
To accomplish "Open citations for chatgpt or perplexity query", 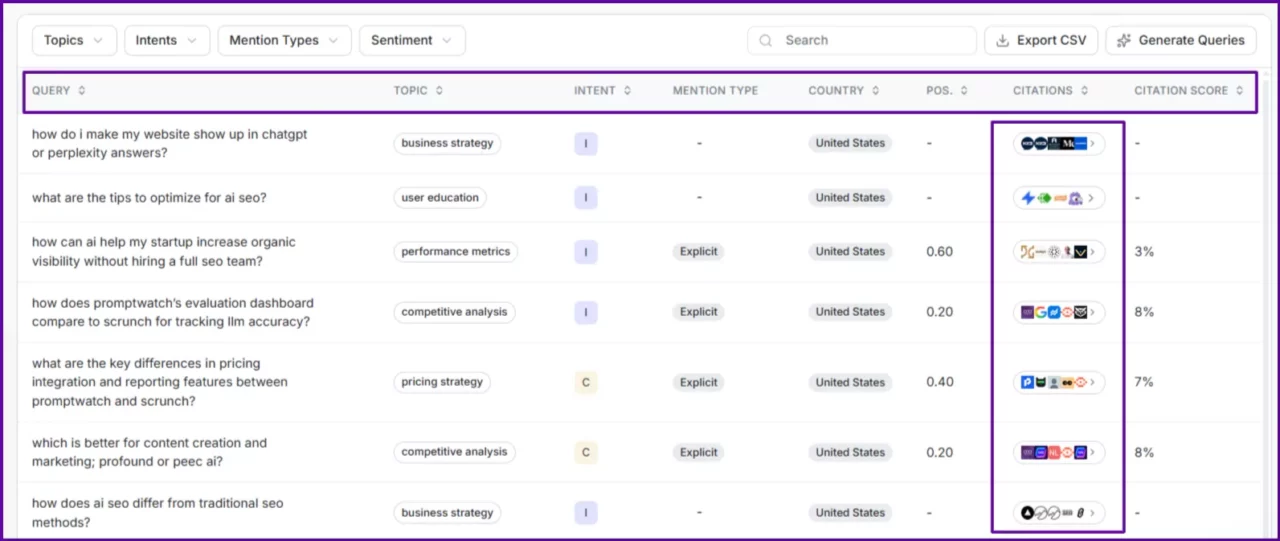I will (1059, 143).
